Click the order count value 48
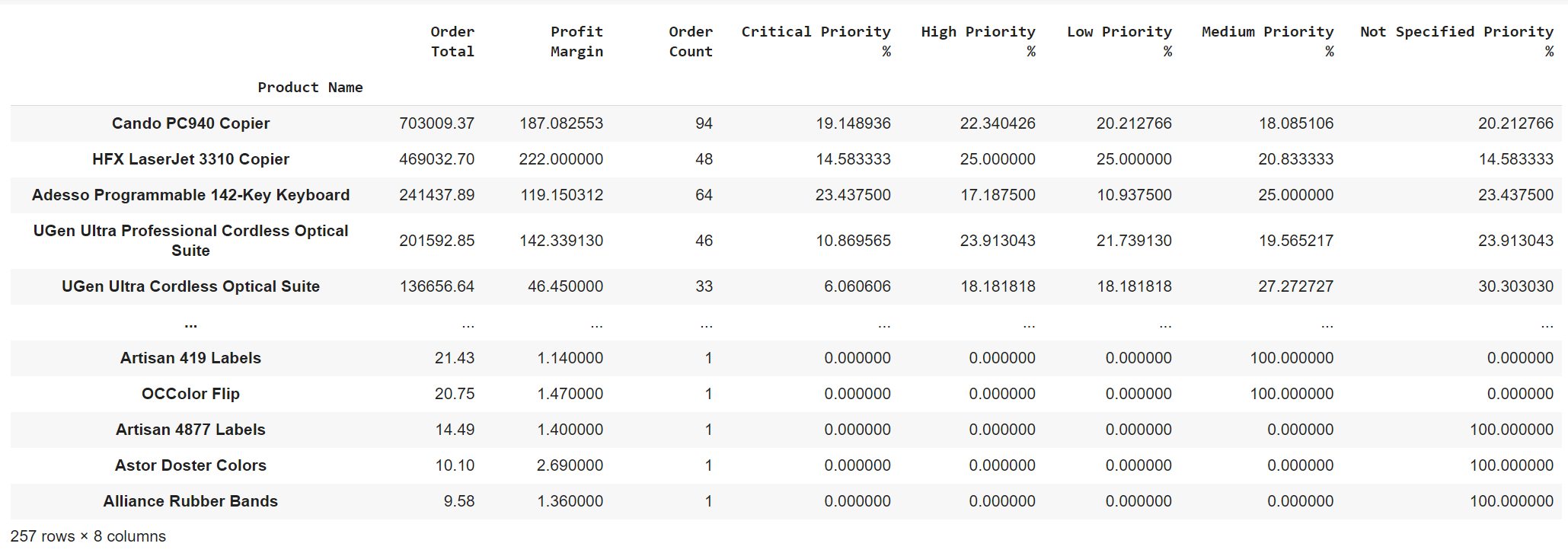This screenshot has height=553, width=1568. point(704,159)
